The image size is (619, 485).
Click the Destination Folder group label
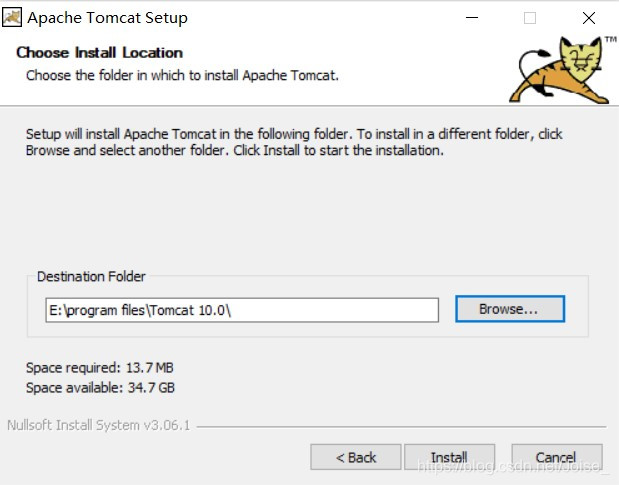pyautogui.click(x=91, y=276)
